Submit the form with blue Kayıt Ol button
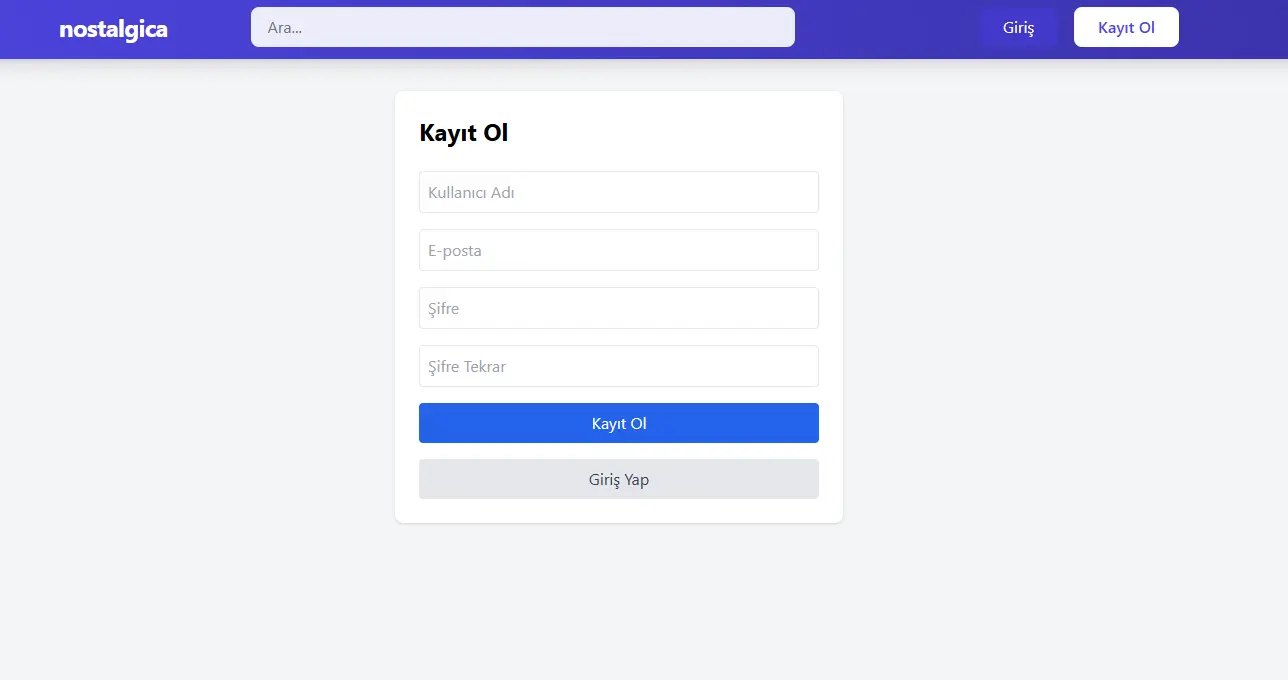 coord(619,423)
